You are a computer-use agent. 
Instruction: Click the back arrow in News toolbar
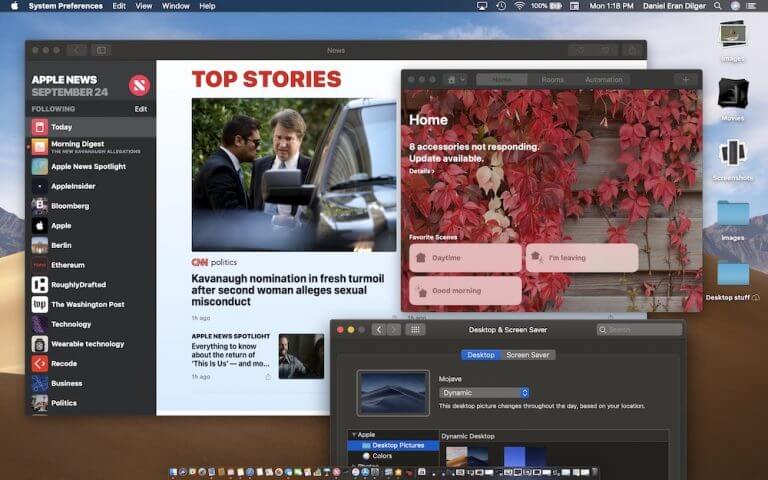pyautogui.click(x=76, y=50)
